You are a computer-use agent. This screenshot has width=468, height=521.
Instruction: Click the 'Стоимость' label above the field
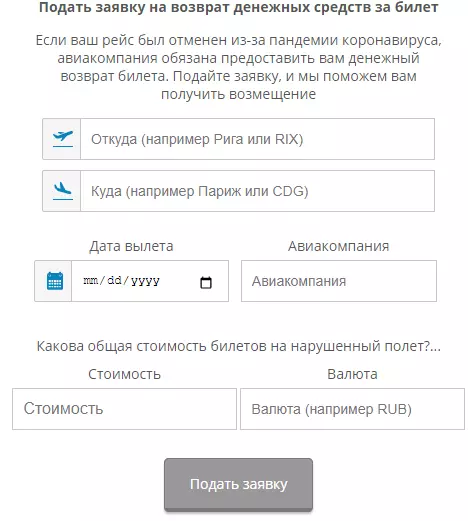tap(124, 374)
